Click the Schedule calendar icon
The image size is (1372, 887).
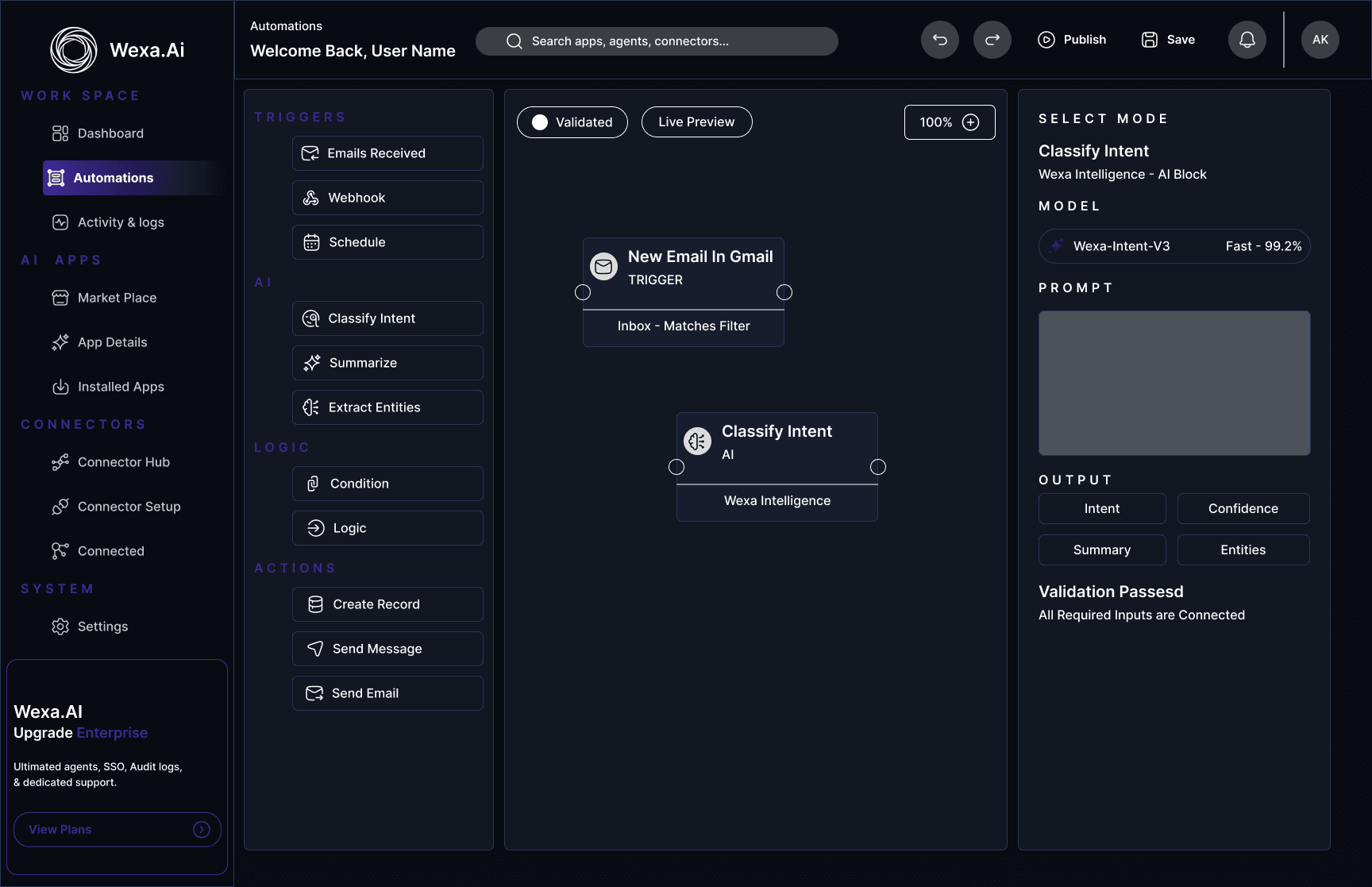pos(312,242)
